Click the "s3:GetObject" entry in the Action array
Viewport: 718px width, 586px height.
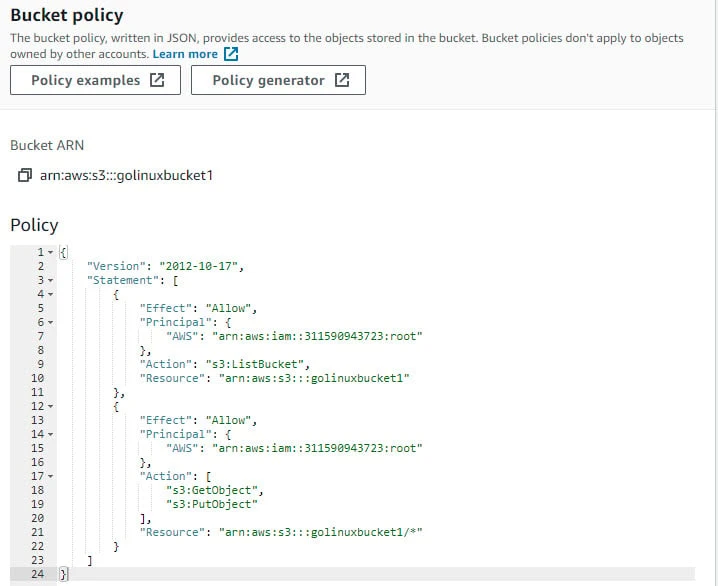click(x=212, y=490)
